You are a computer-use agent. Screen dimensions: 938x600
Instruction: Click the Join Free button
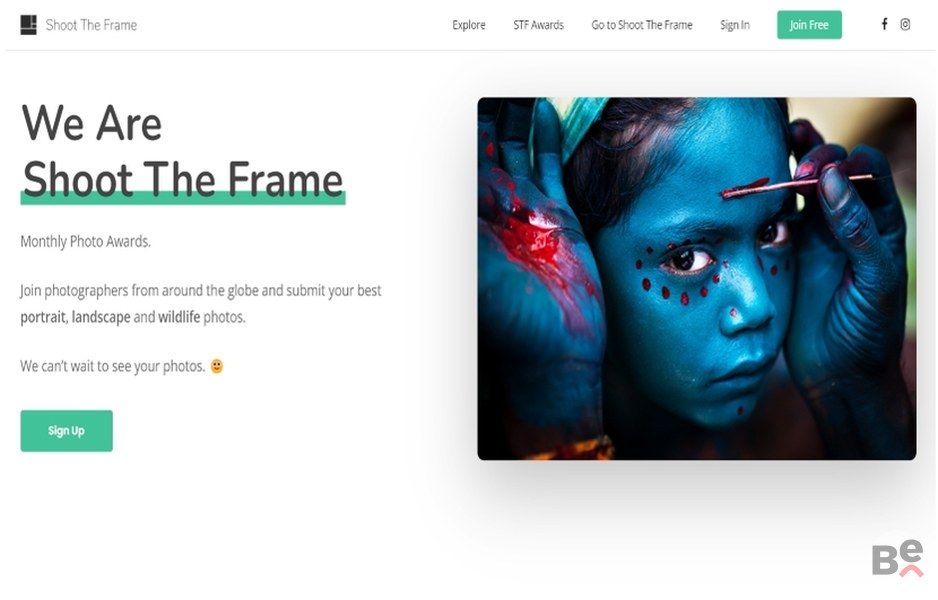tap(809, 25)
